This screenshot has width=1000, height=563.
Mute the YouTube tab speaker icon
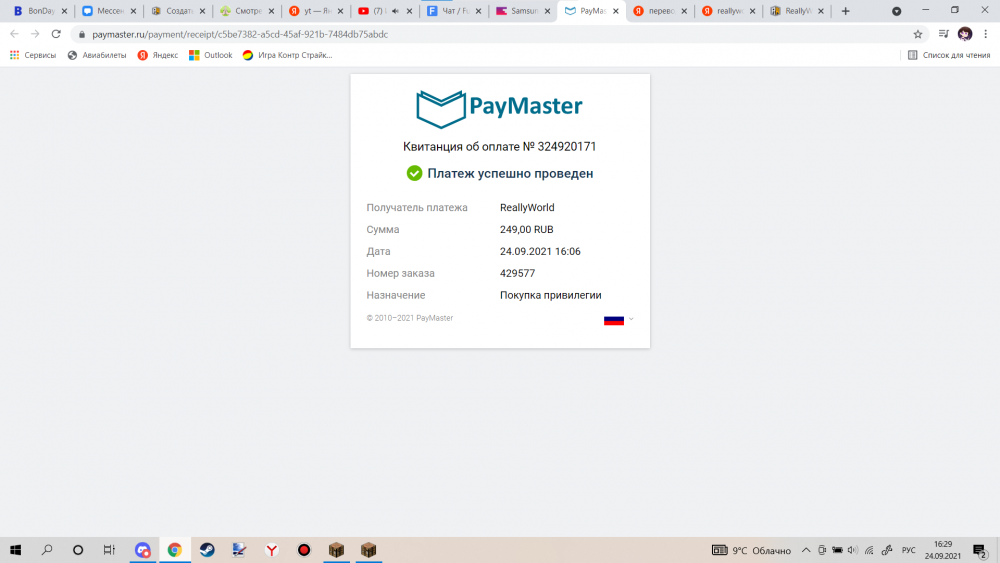(x=395, y=11)
